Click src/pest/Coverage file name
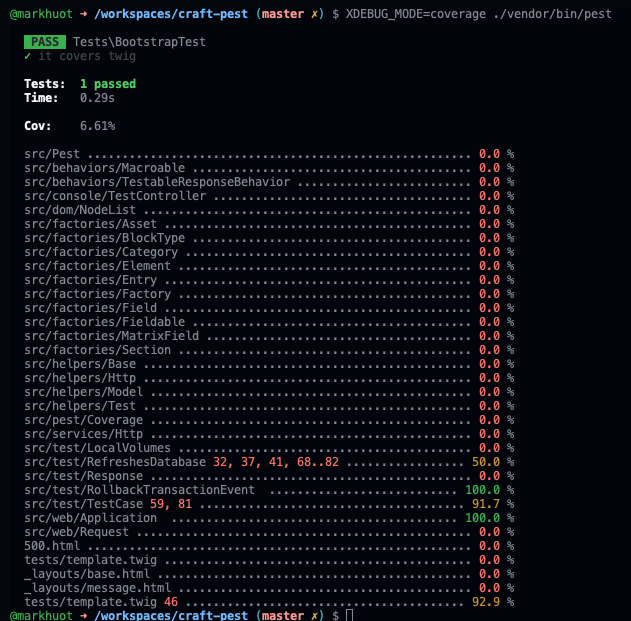This screenshot has width=631, height=621. pos(84,420)
